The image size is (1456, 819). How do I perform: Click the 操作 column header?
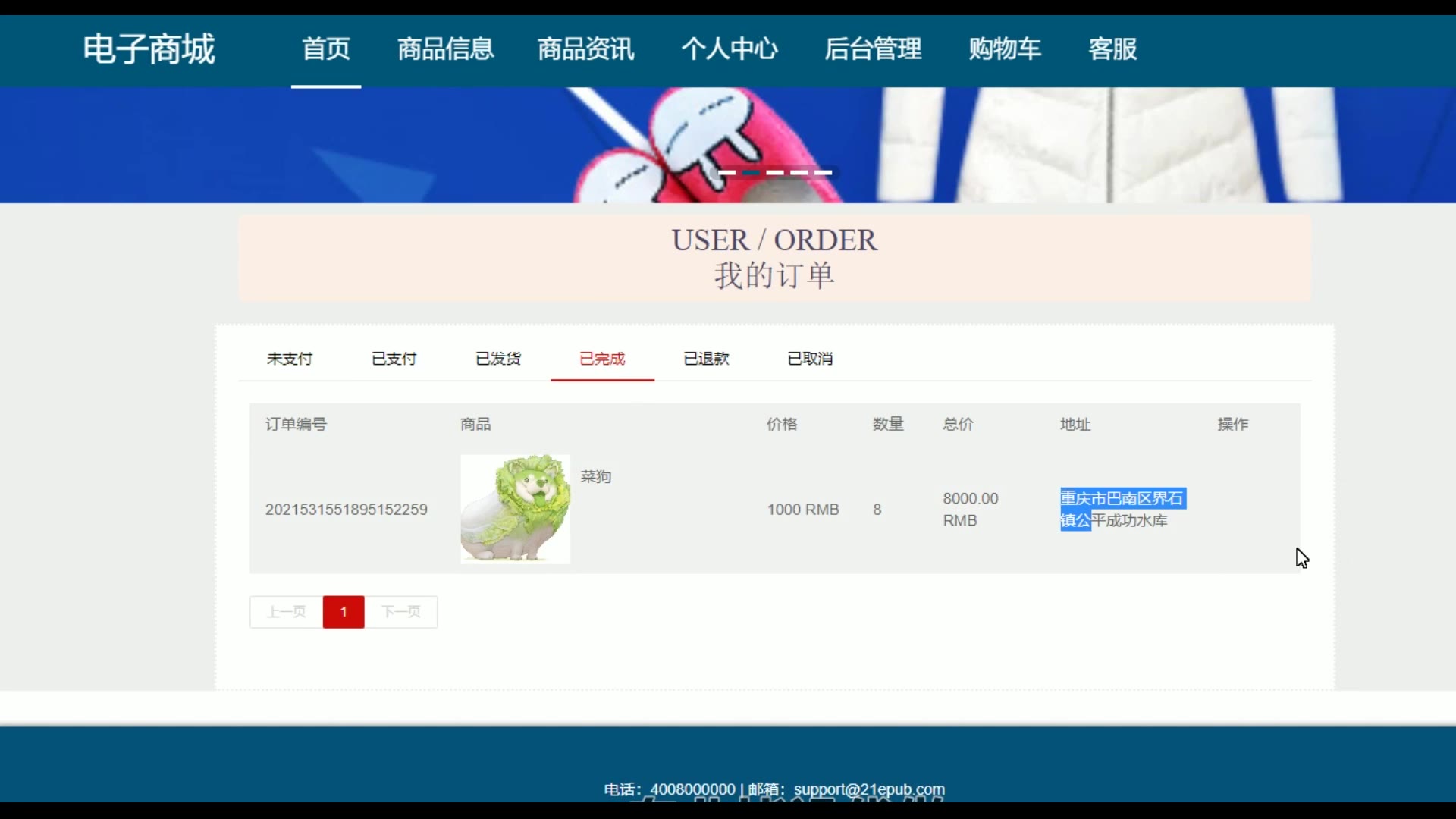click(x=1233, y=425)
